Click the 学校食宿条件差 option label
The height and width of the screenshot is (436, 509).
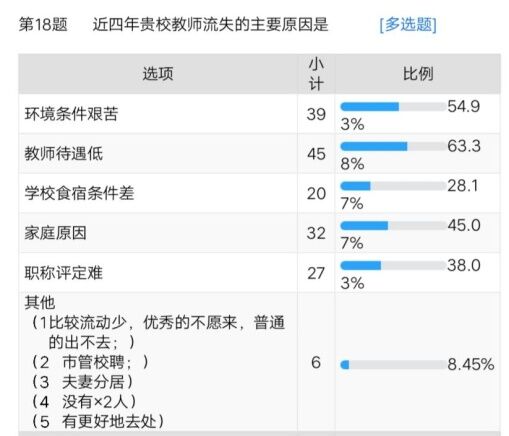click(x=79, y=193)
